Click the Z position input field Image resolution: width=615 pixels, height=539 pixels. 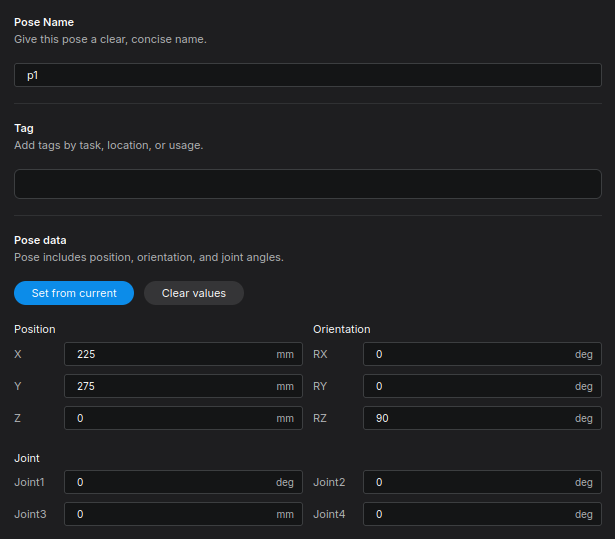[168, 418]
